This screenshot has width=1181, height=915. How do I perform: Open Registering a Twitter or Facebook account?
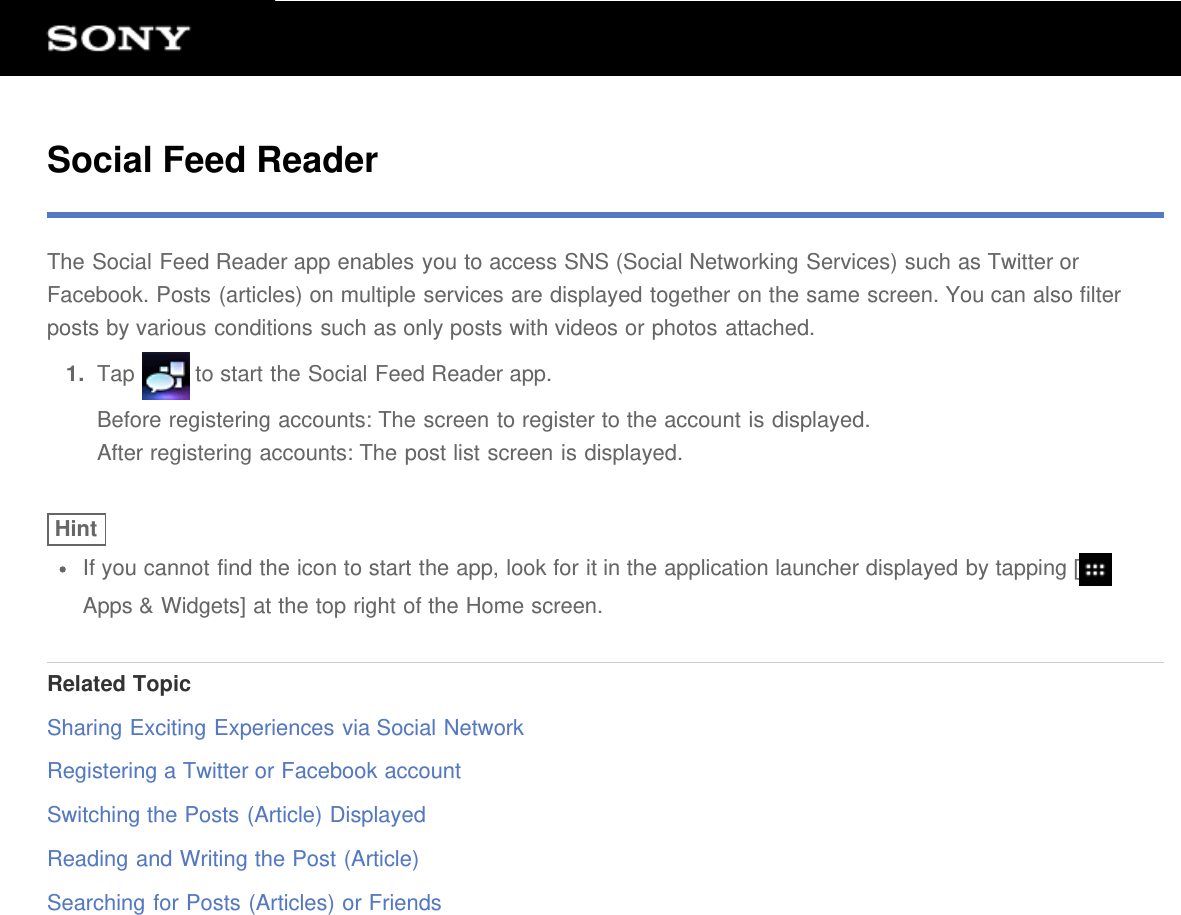pos(254,771)
